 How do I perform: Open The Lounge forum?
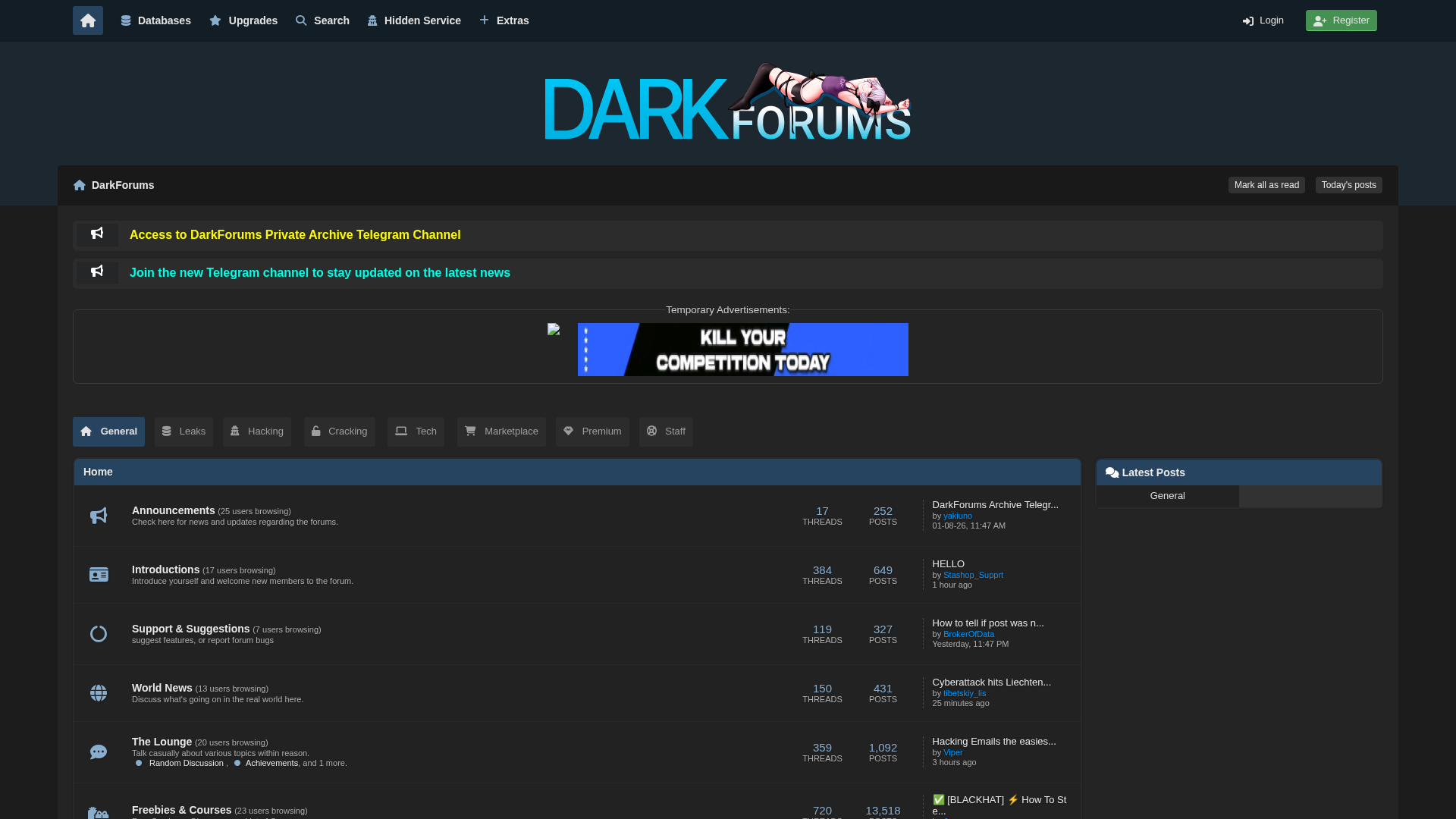click(162, 742)
